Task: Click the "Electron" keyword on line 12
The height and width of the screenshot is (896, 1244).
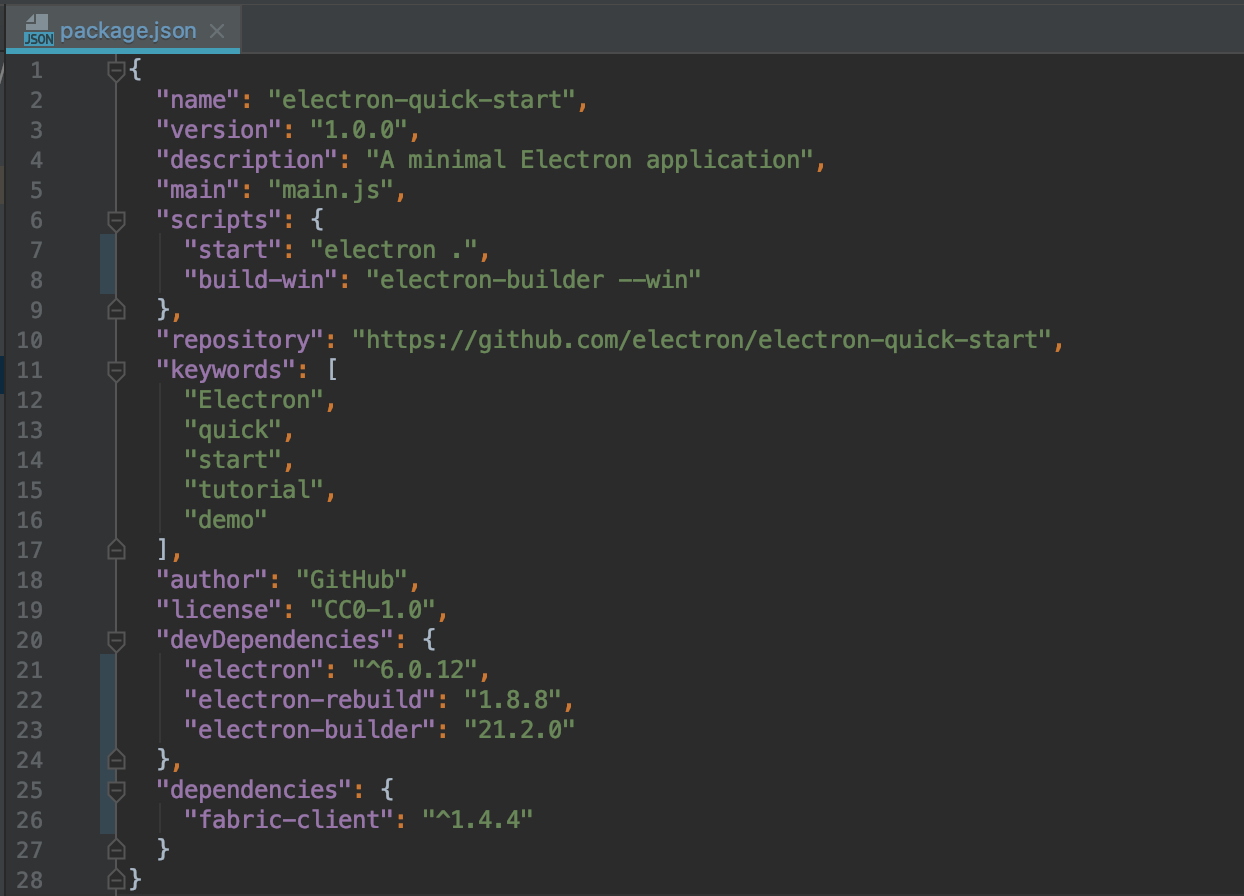Action: [x=255, y=400]
